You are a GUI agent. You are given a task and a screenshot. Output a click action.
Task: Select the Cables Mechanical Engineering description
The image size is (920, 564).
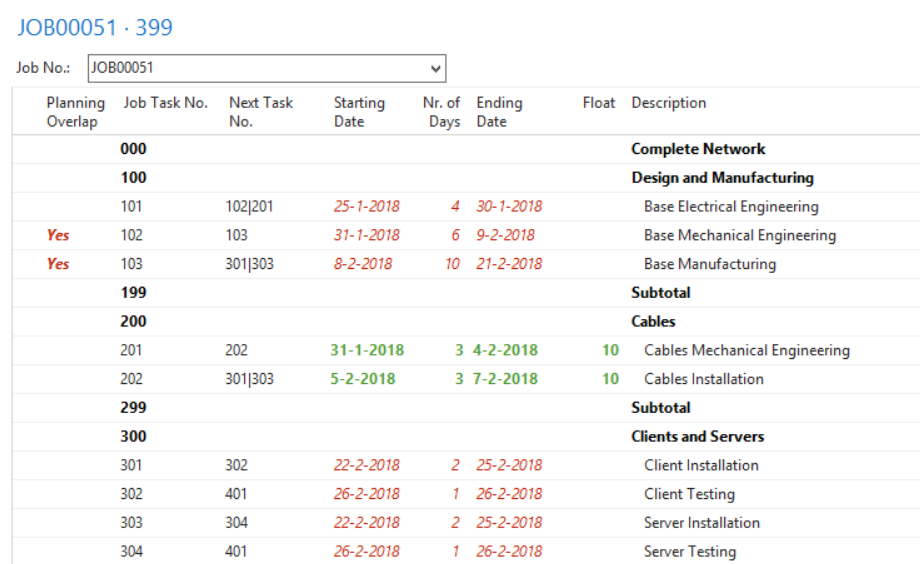[746, 350]
